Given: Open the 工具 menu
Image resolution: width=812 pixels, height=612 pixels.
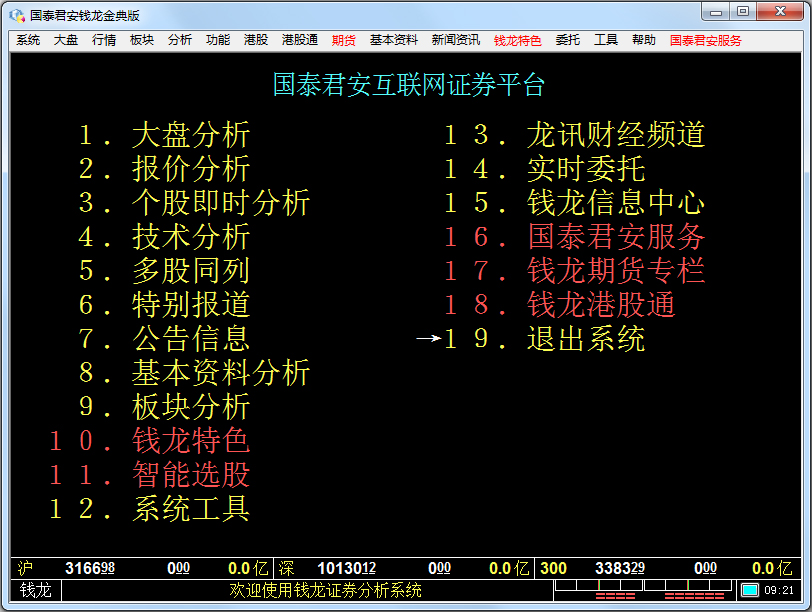Looking at the screenshot, I should point(606,40).
